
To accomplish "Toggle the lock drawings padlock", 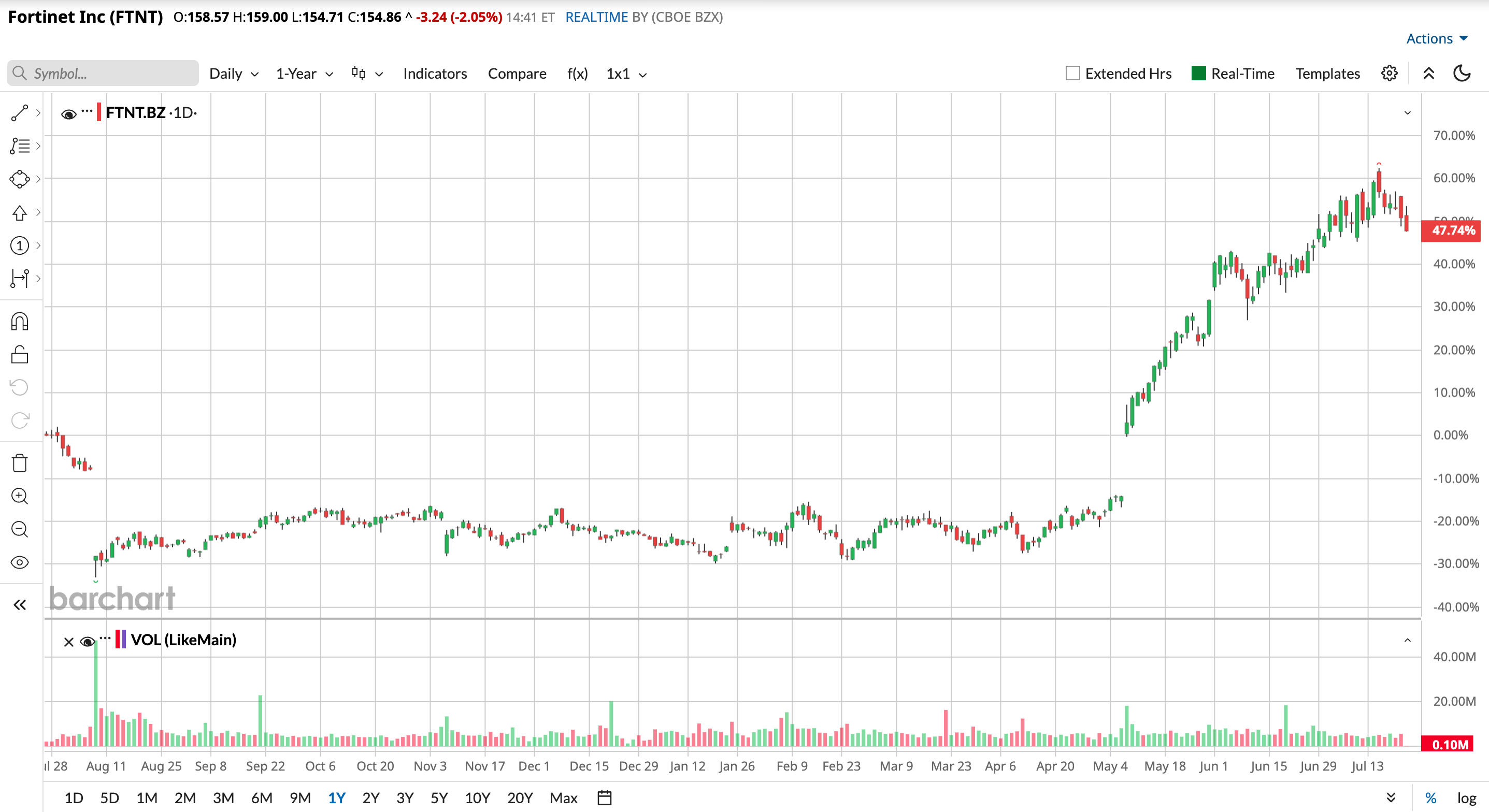I will (x=20, y=354).
